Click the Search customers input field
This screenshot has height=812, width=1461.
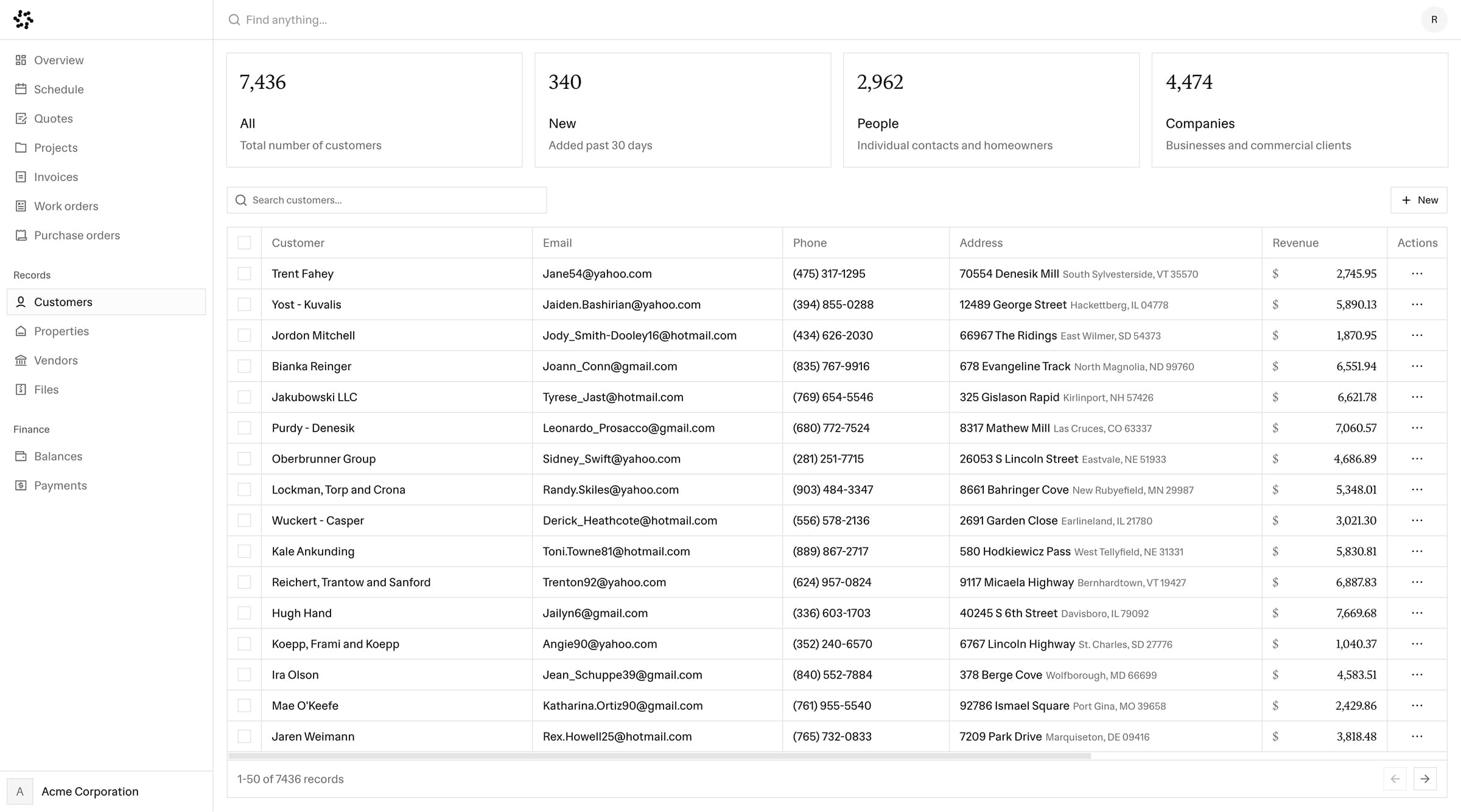tap(387, 200)
